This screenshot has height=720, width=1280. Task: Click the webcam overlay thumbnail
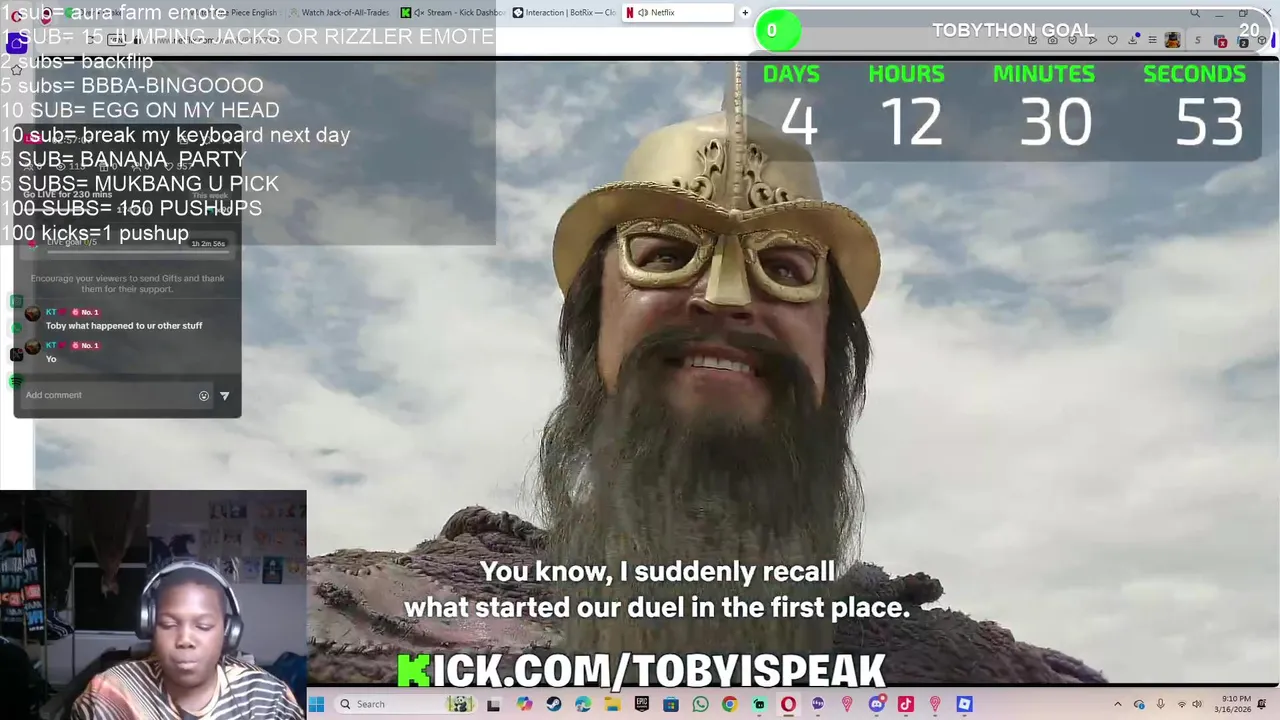[x=153, y=605]
